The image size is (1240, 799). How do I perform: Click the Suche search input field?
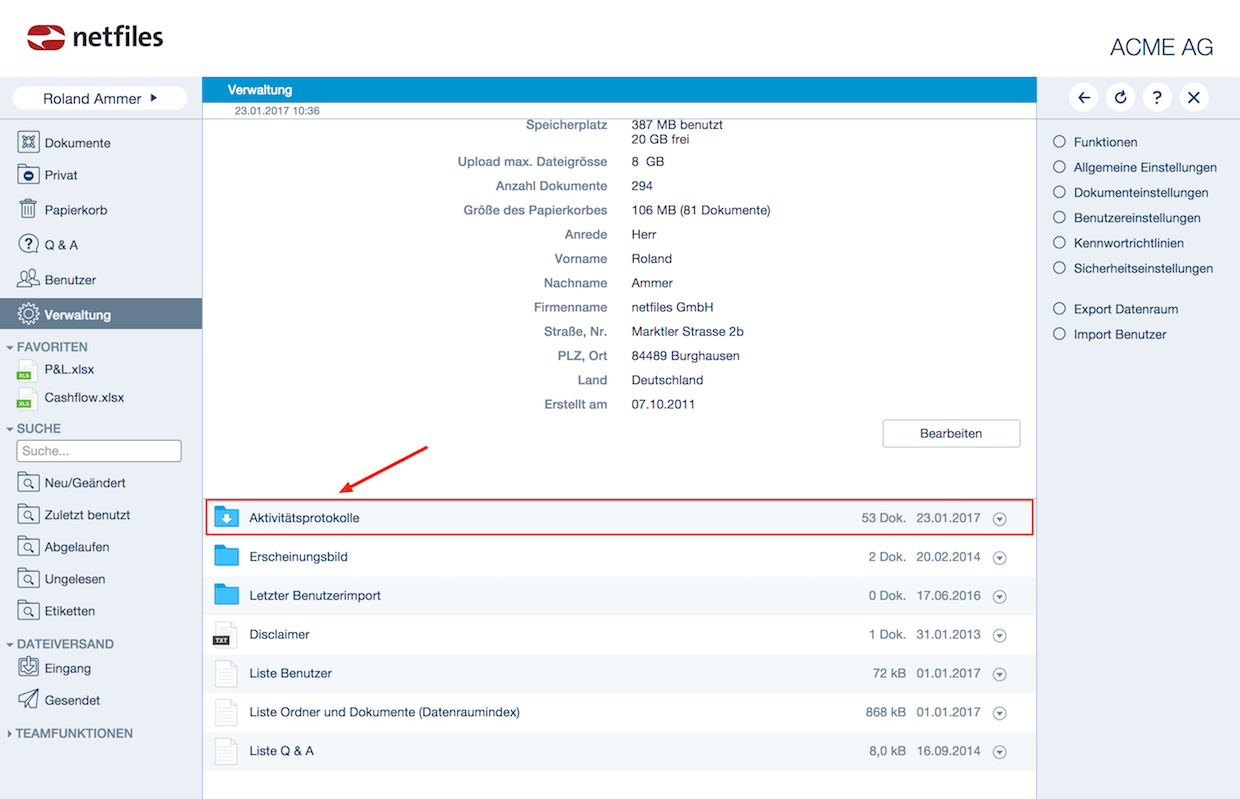(x=99, y=451)
